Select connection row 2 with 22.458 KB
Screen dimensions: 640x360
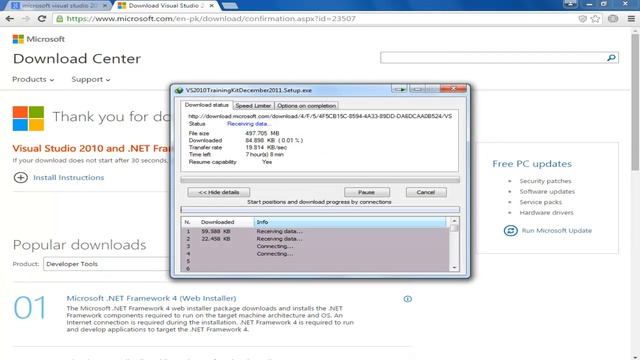pyautogui.click(x=315, y=239)
